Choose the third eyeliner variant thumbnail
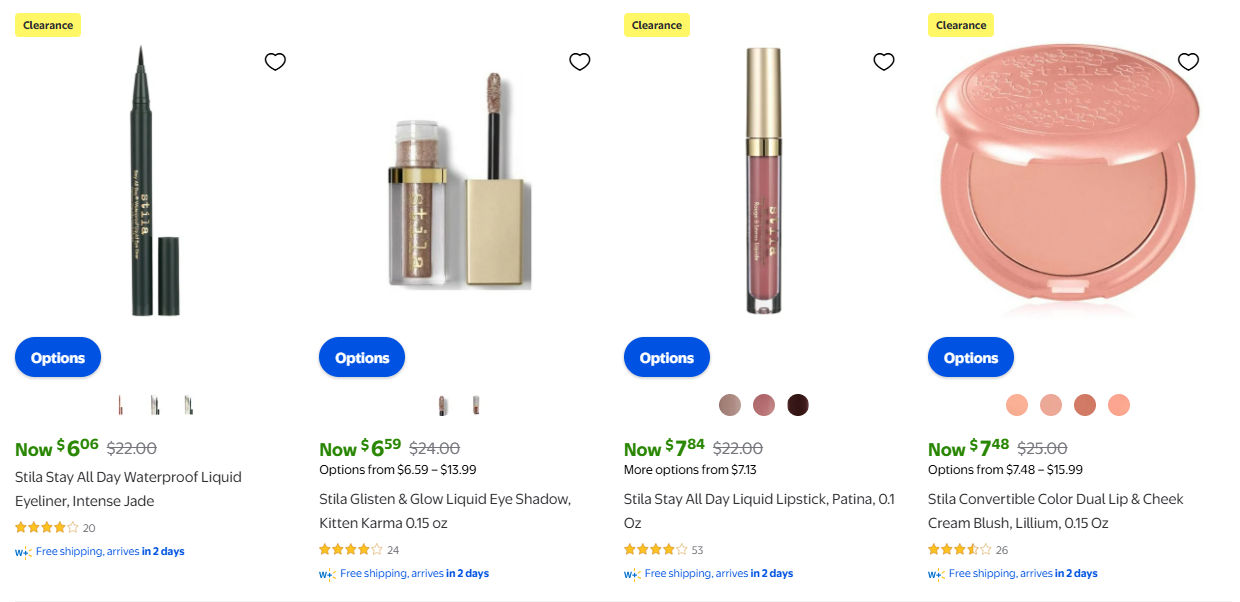The height and width of the screenshot is (602, 1240). (x=188, y=405)
